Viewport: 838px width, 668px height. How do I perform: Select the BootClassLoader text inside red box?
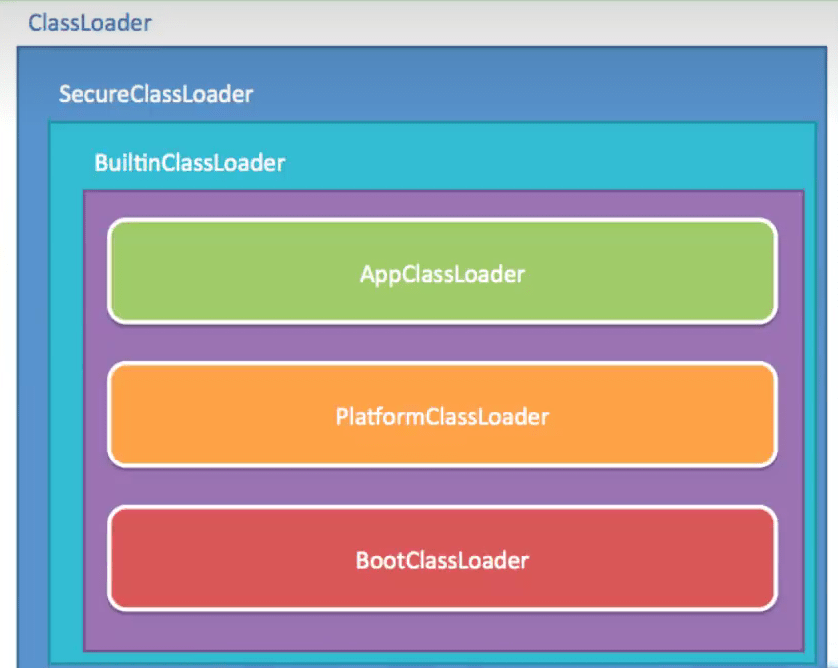pos(442,560)
